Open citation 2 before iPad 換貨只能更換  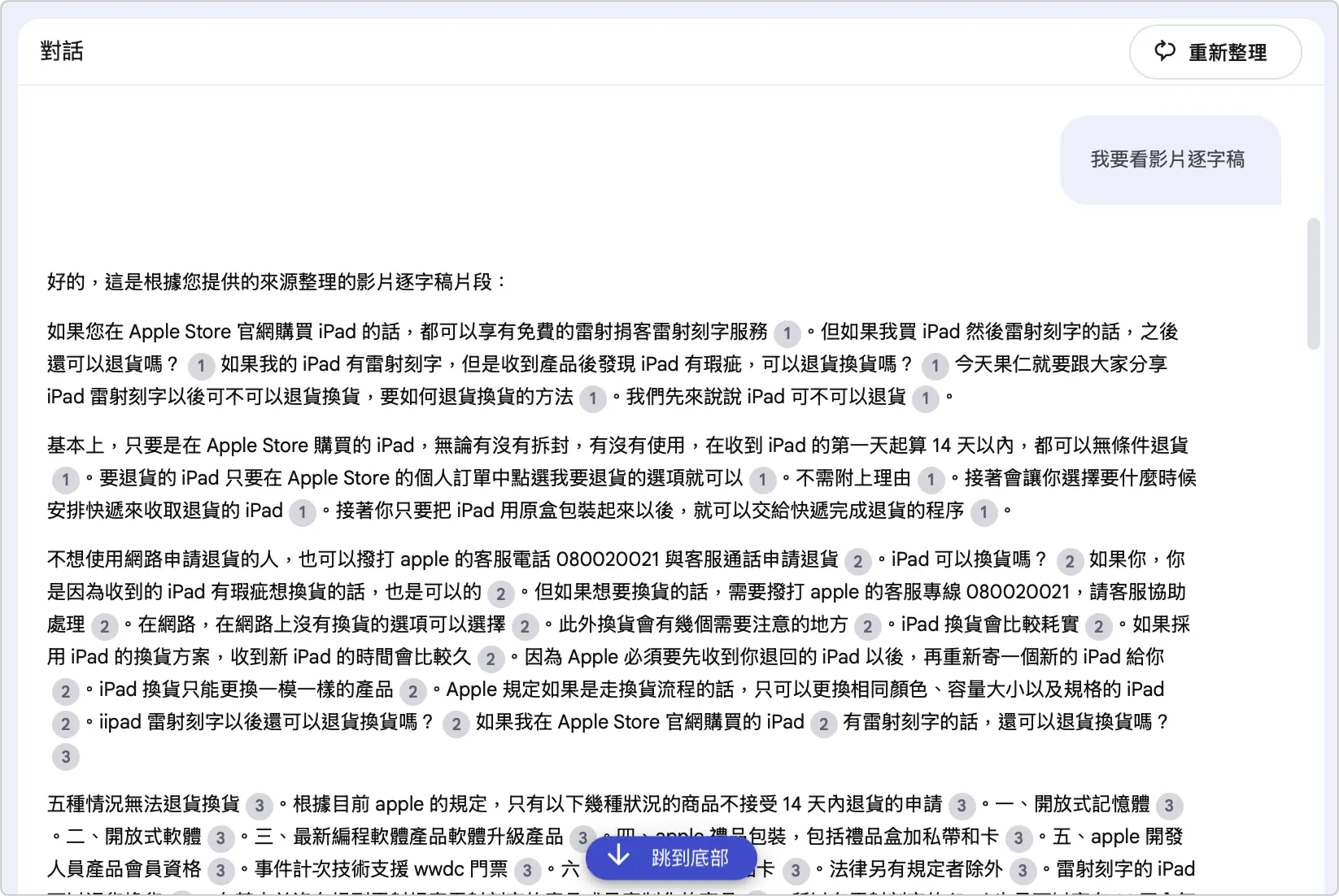(66, 691)
